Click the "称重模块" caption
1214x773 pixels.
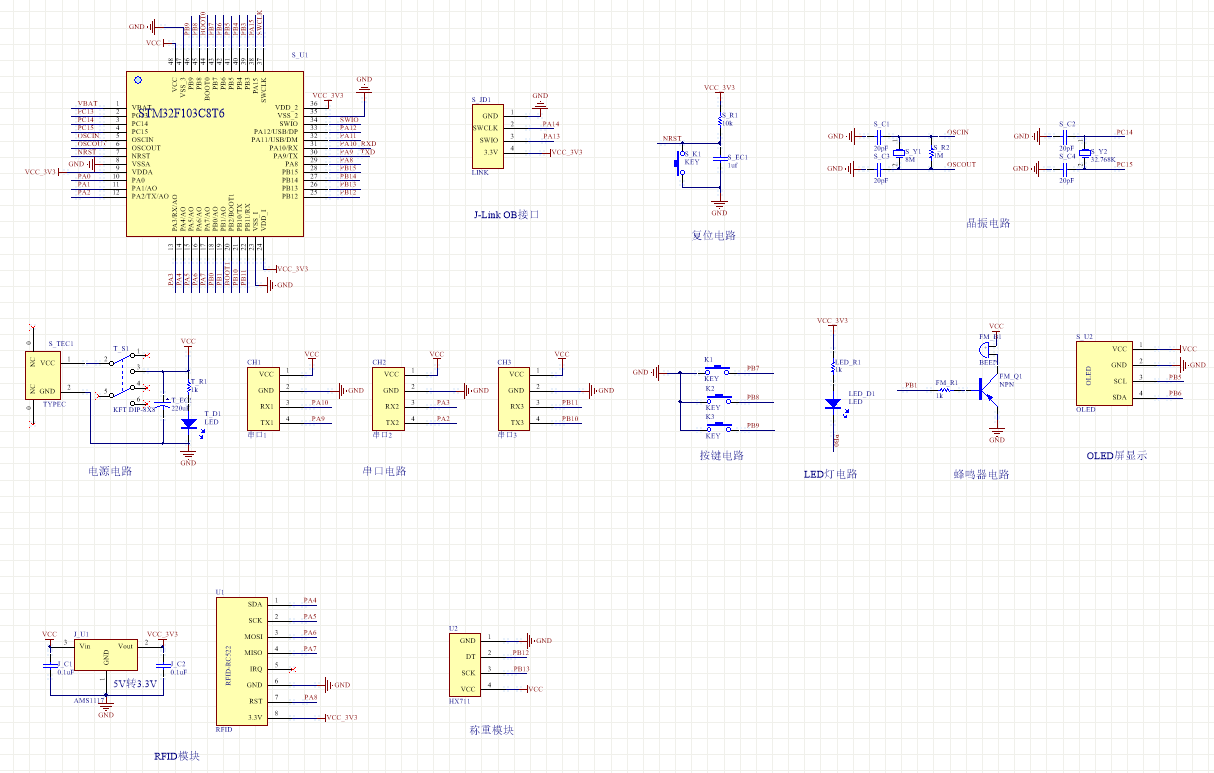[x=491, y=730]
